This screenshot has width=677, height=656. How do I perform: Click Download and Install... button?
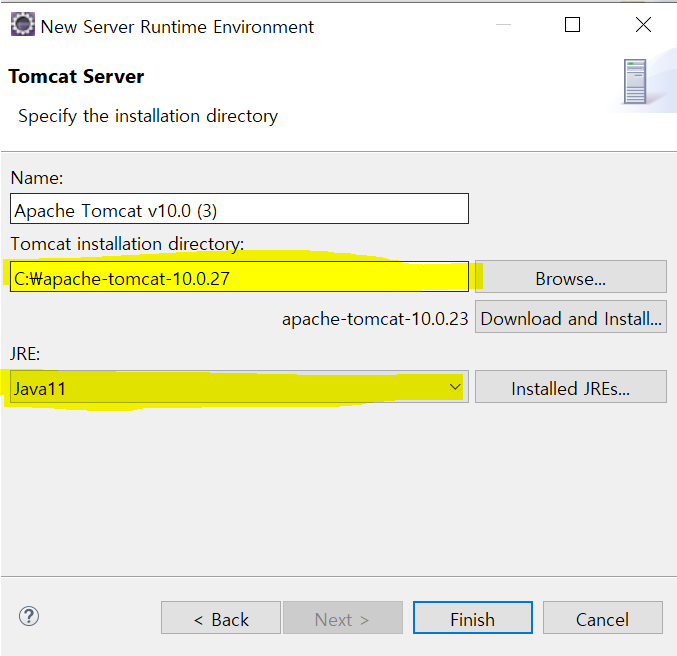tap(571, 317)
